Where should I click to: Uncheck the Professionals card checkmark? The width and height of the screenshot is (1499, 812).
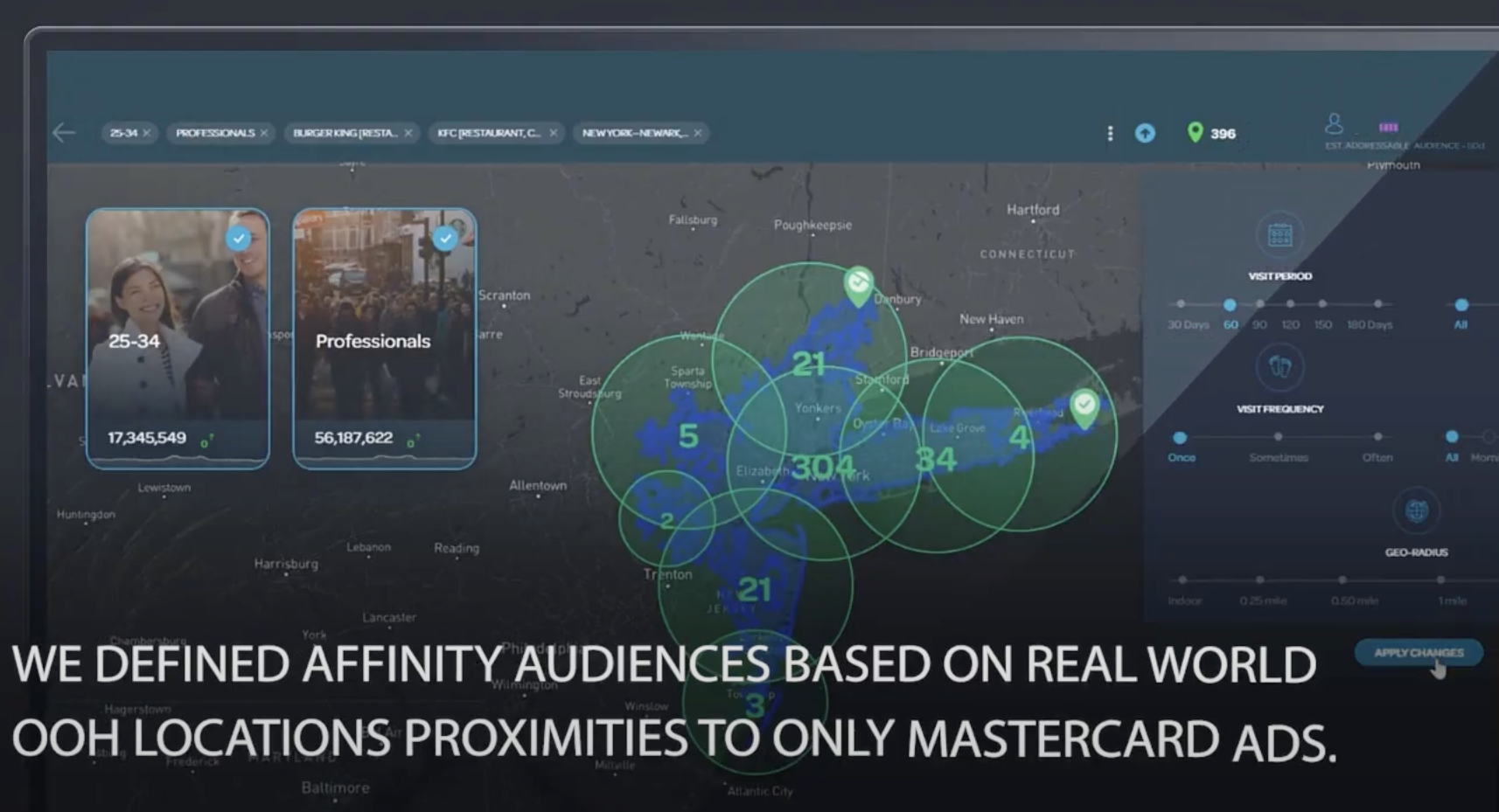[x=445, y=238]
